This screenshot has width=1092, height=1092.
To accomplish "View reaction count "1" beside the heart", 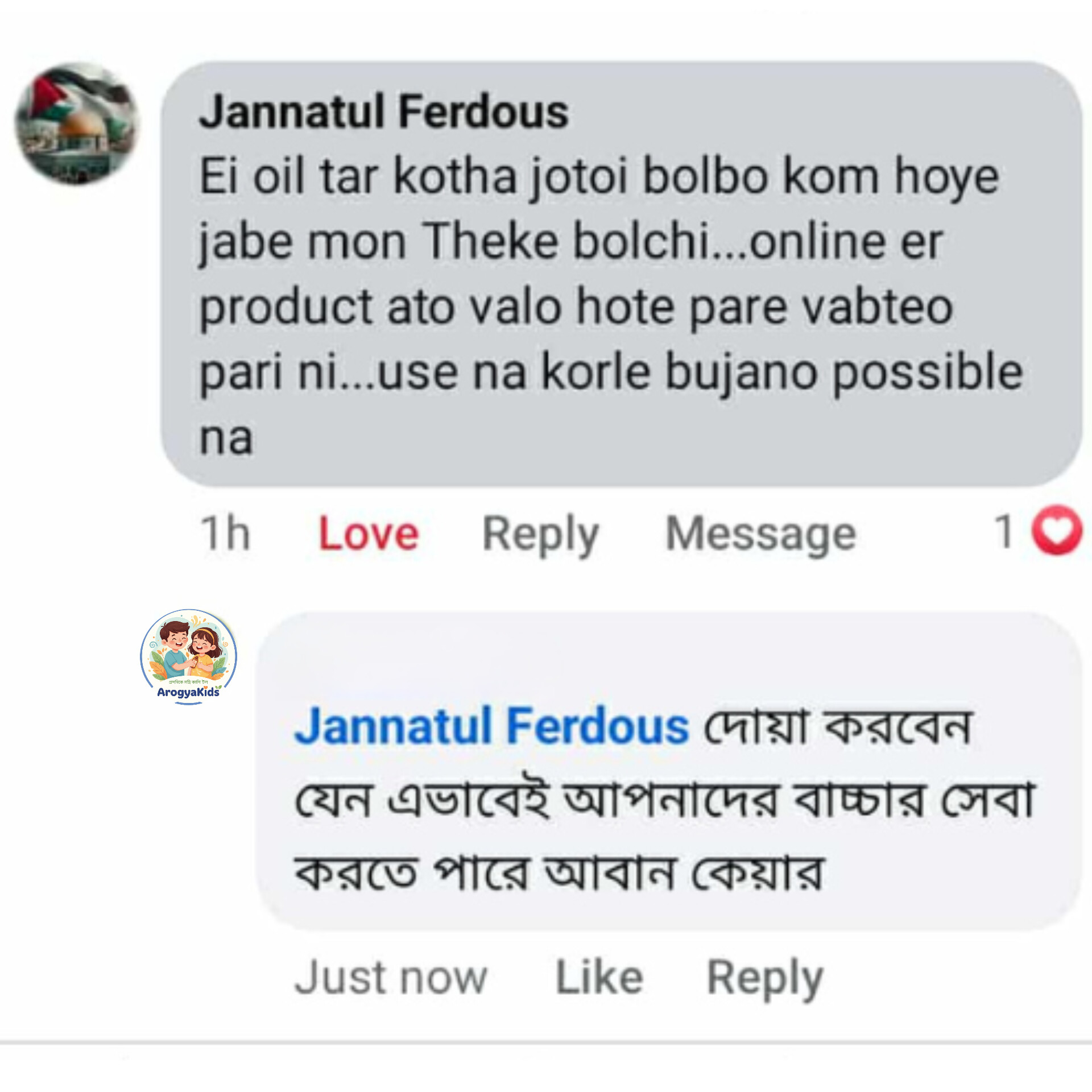I will (x=1004, y=531).
